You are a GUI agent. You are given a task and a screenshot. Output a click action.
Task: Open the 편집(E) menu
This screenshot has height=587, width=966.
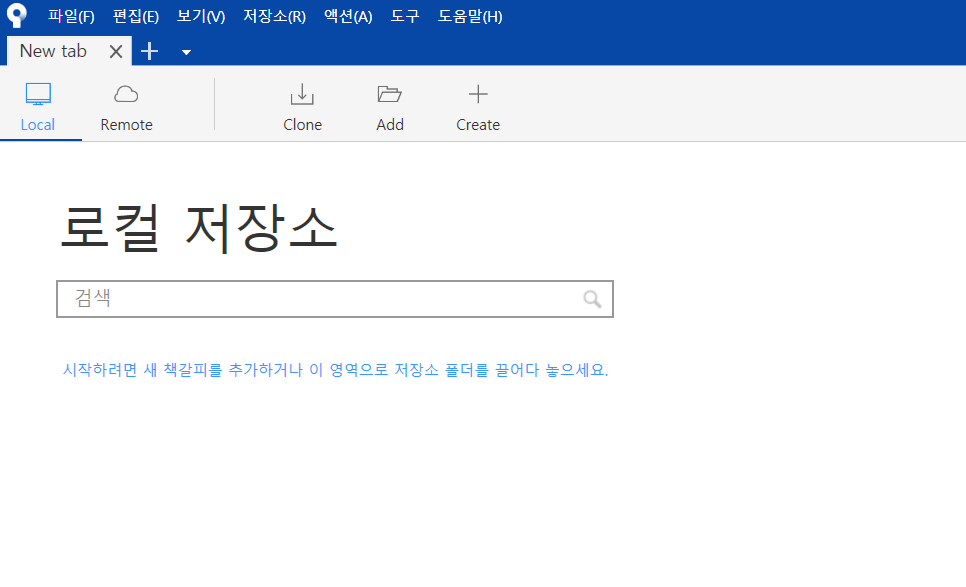(136, 16)
